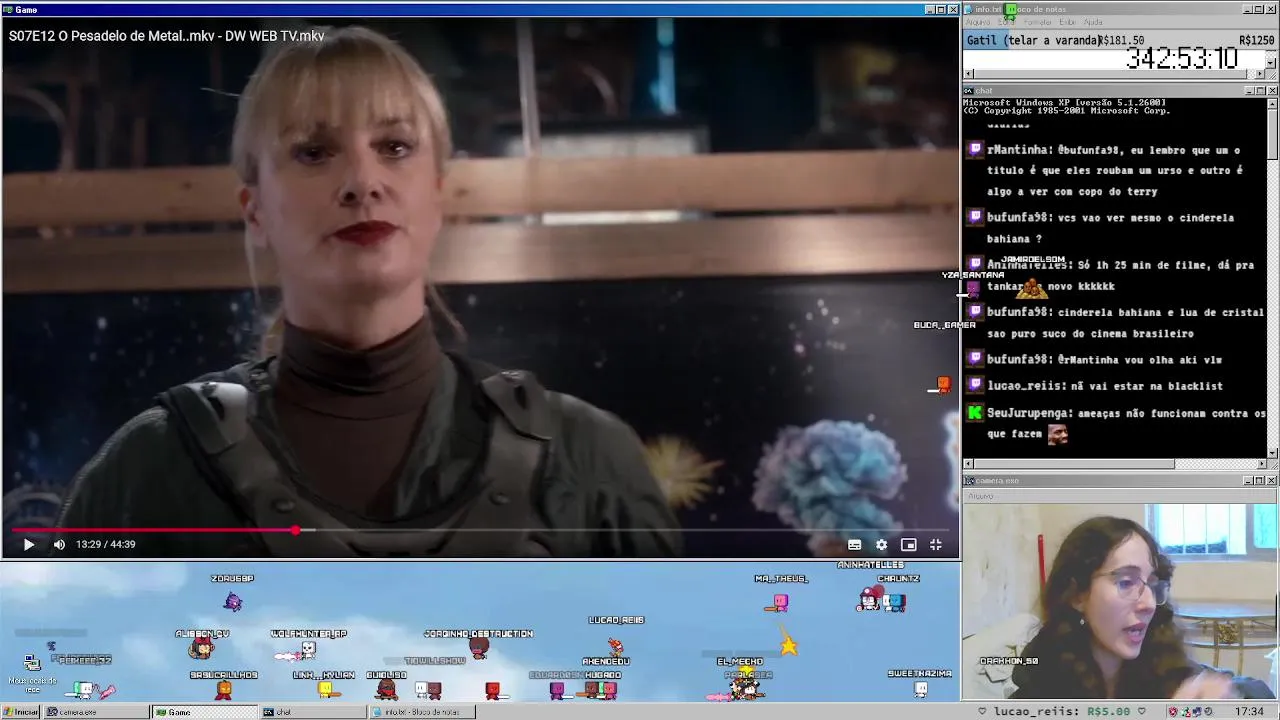Open Ajuda menu in notepad window
This screenshot has width=1280, height=720.
1093,22
